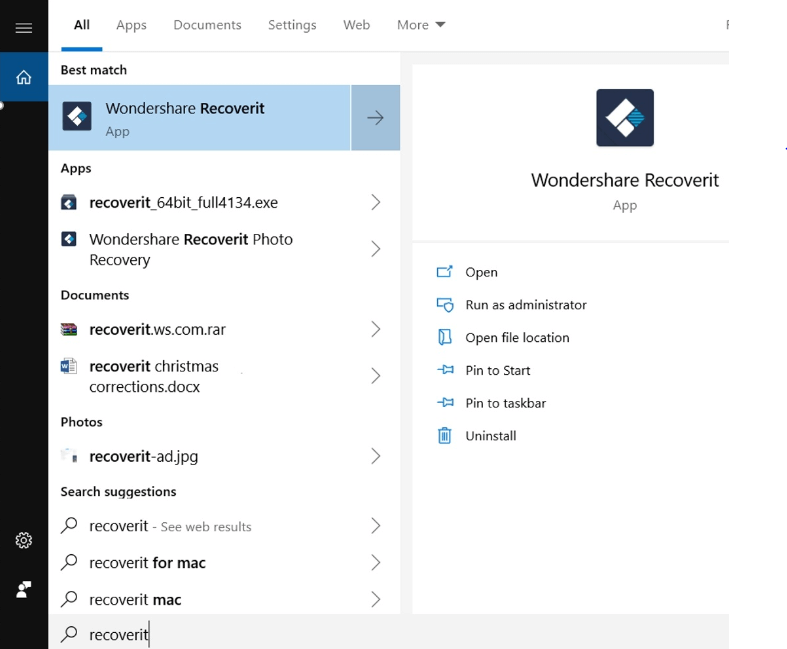Switch to the Settings tab
The height and width of the screenshot is (649, 787).
coord(292,25)
